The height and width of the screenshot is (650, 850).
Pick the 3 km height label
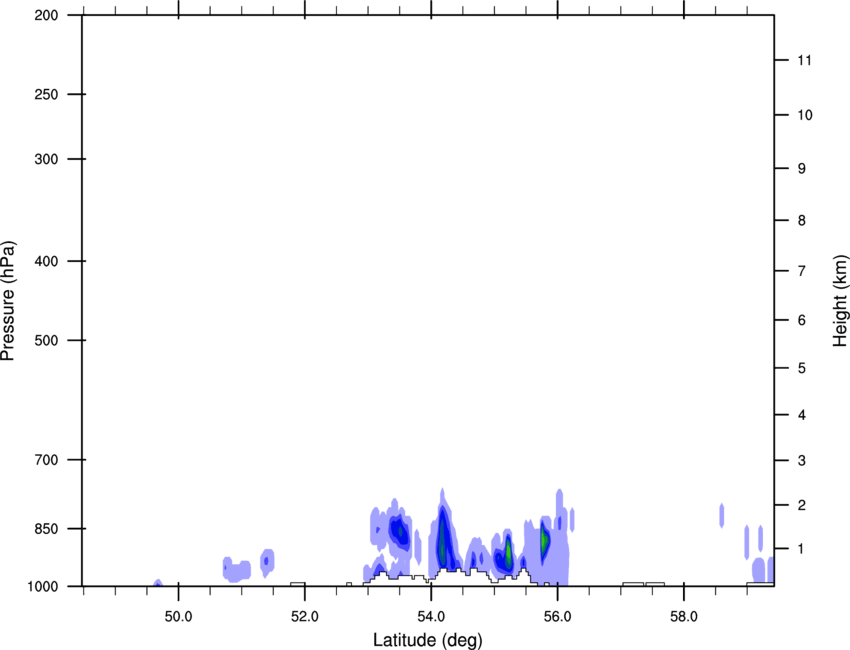(x=802, y=461)
